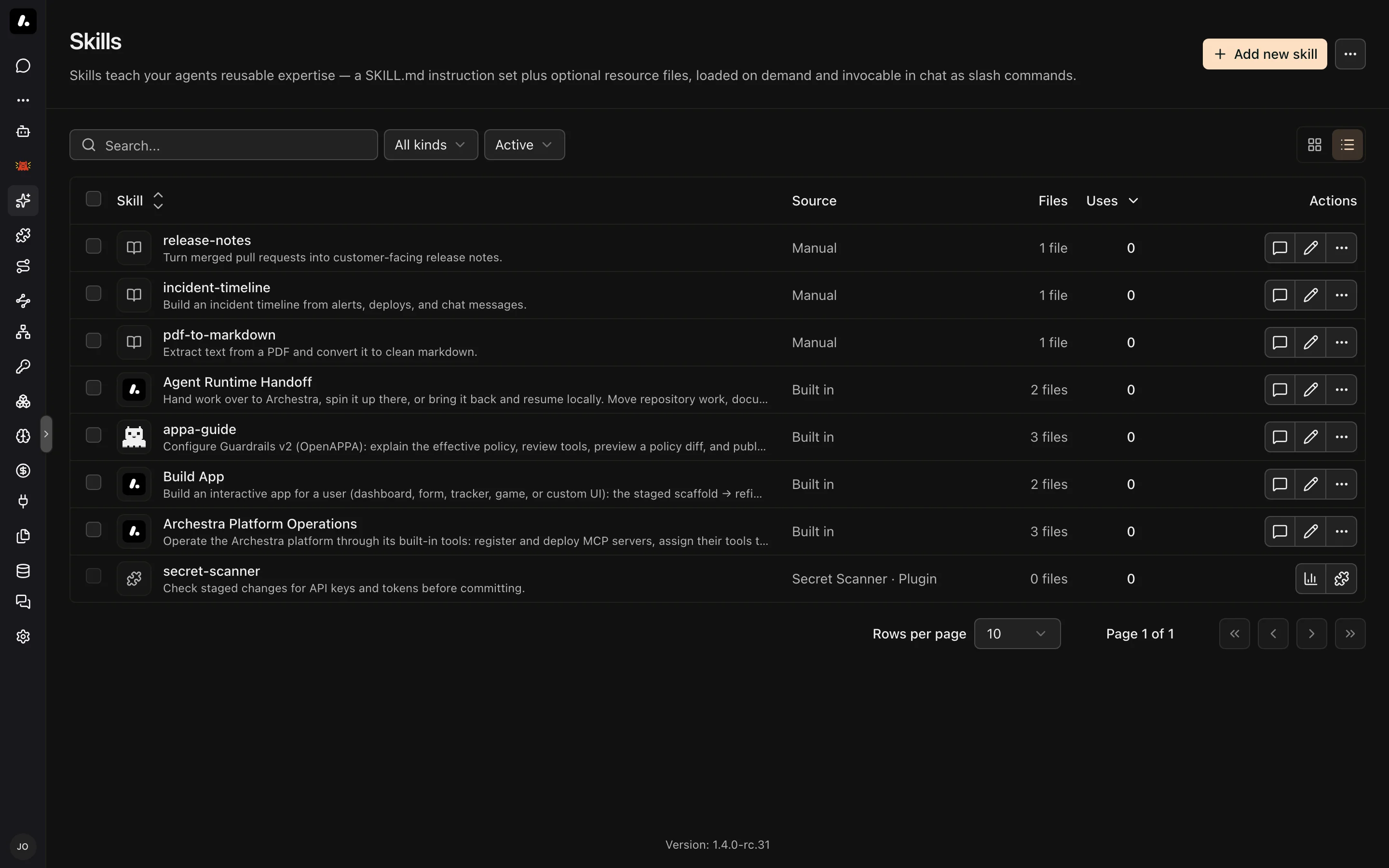This screenshot has height=868, width=1389.
Task: Go to the last page
Action: 1350,634
